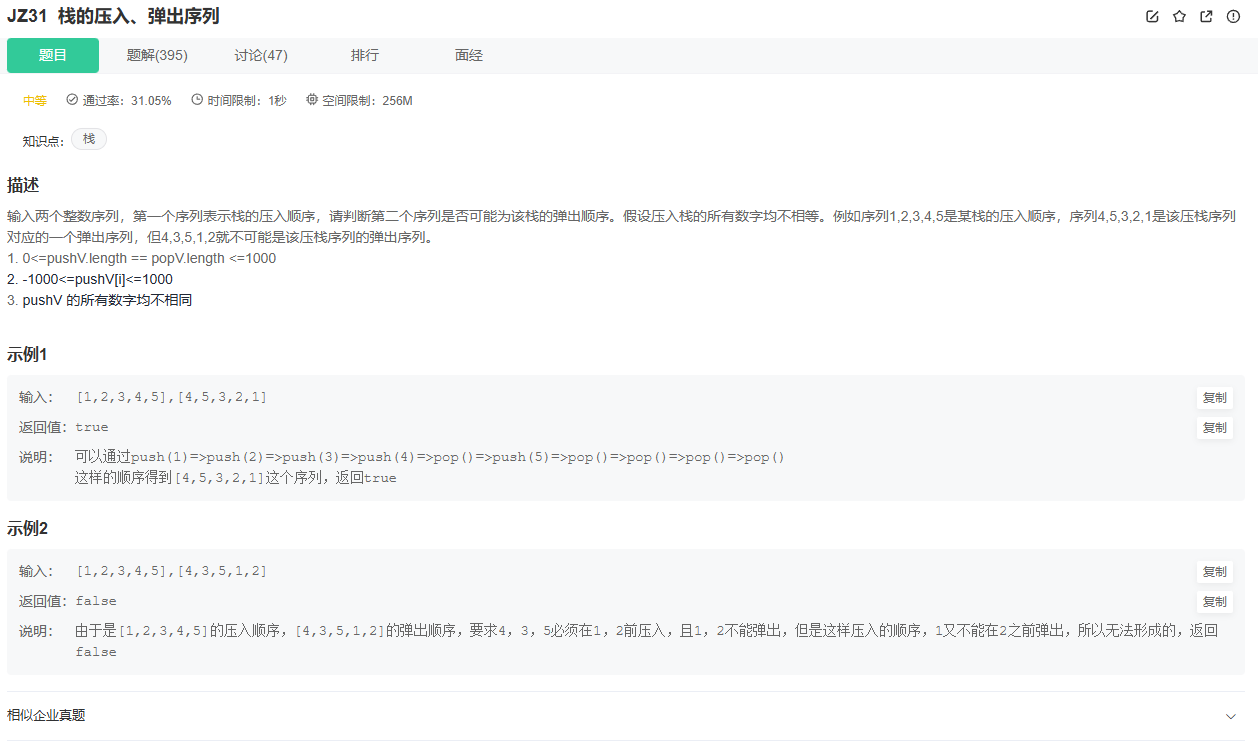Copy the 示例2 input [1,2,3,4,5],[4,3,5,1,2]
The image size is (1258, 741).
(1214, 572)
